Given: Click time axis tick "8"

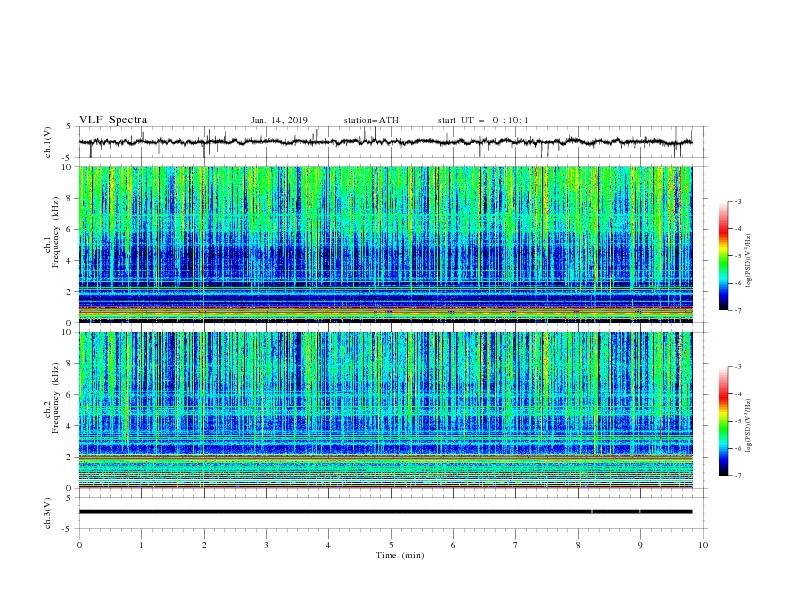Looking at the screenshot, I should click(x=578, y=545).
